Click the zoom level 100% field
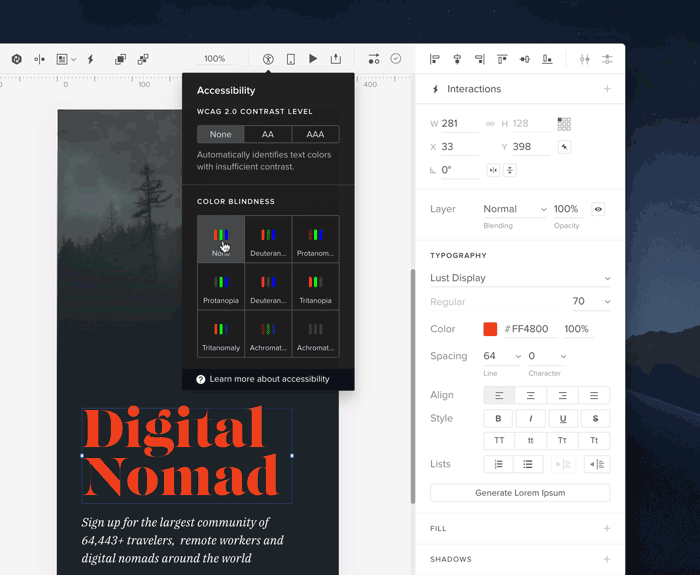 coord(215,59)
